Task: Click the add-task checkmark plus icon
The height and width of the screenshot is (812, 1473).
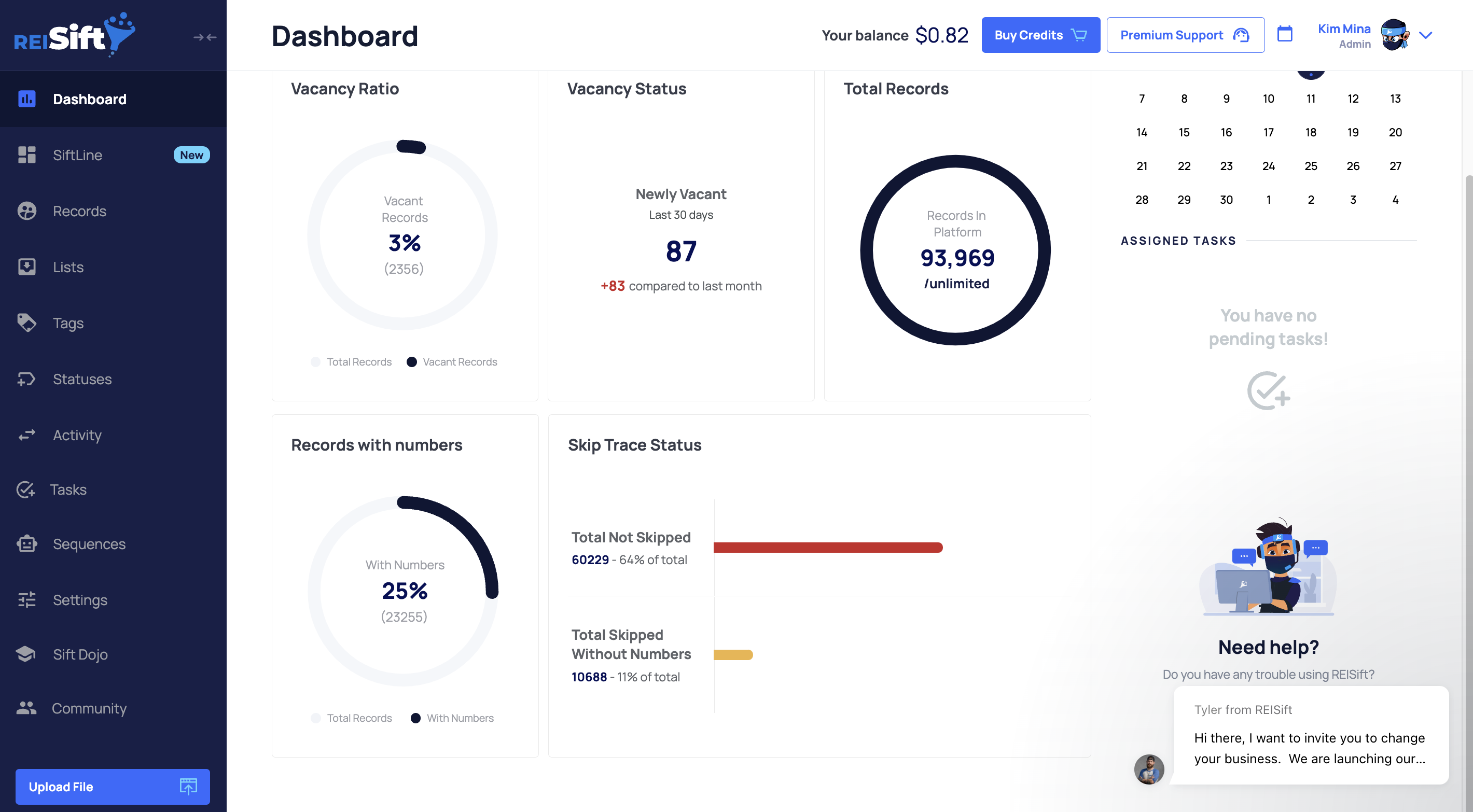Action: 1268,390
